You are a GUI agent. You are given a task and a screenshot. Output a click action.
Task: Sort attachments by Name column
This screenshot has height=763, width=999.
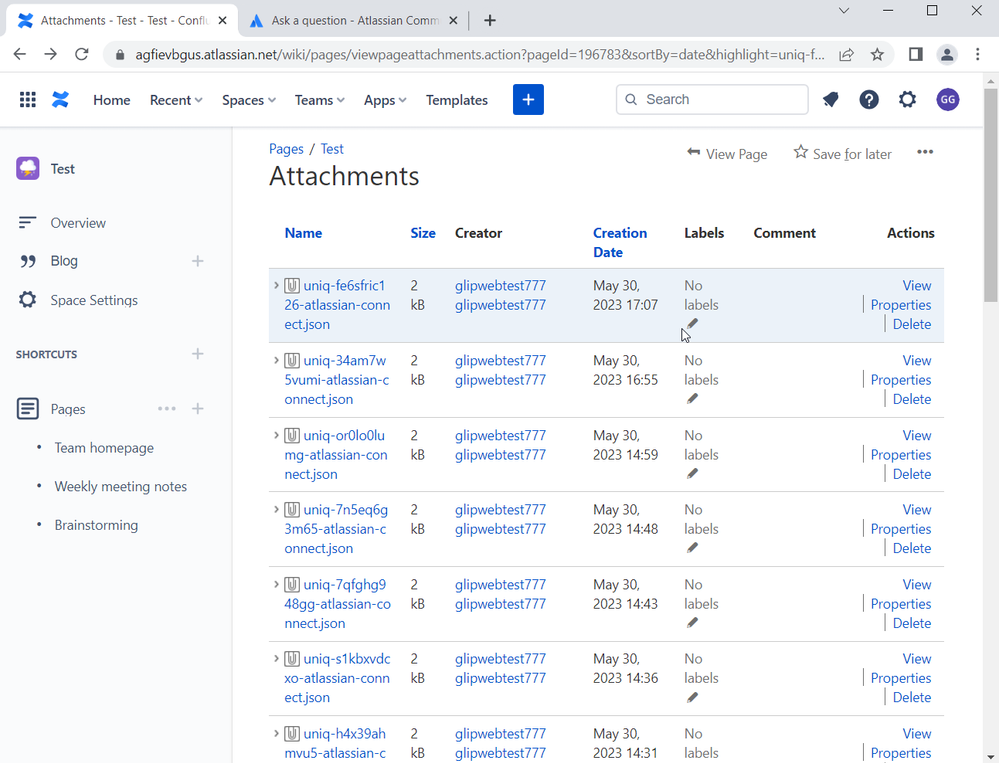[x=303, y=233]
